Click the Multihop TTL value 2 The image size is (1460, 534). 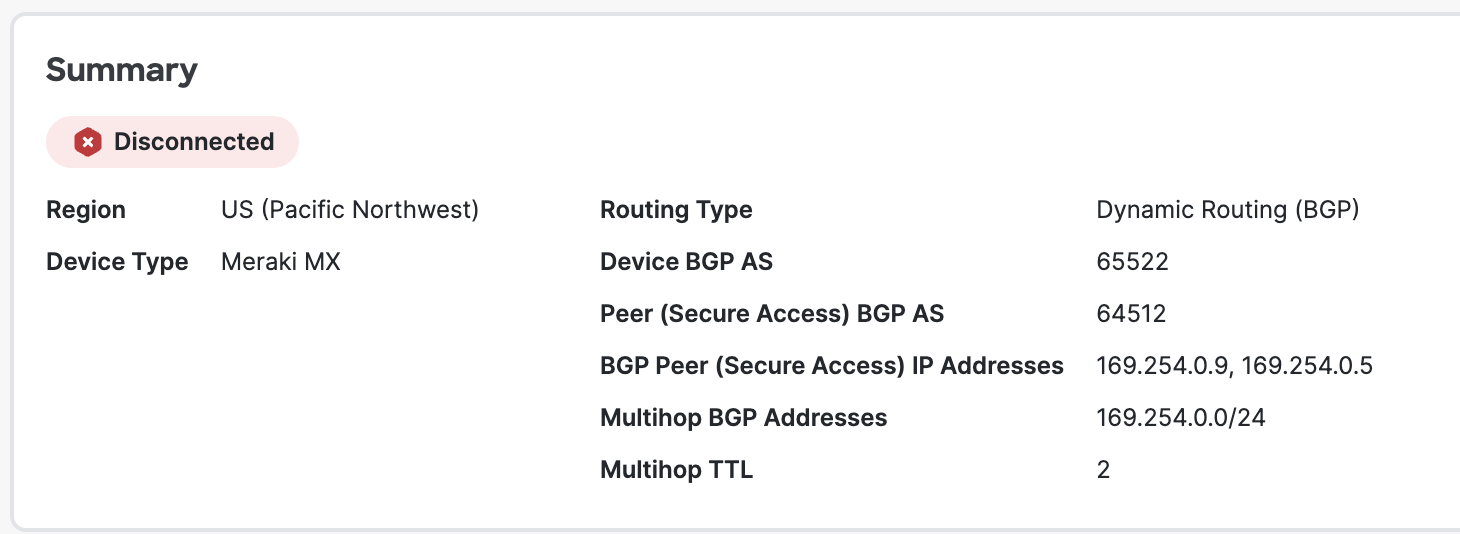[x=1103, y=470]
